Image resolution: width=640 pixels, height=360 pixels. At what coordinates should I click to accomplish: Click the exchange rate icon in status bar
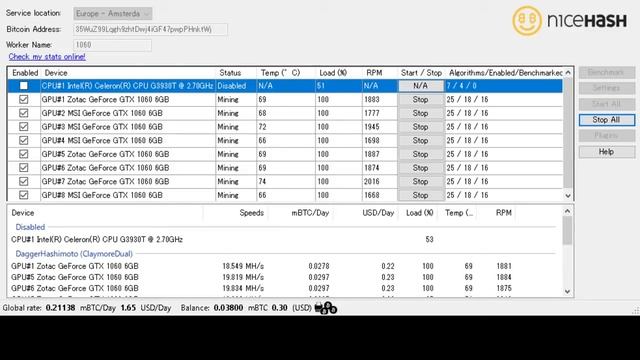[326, 308]
